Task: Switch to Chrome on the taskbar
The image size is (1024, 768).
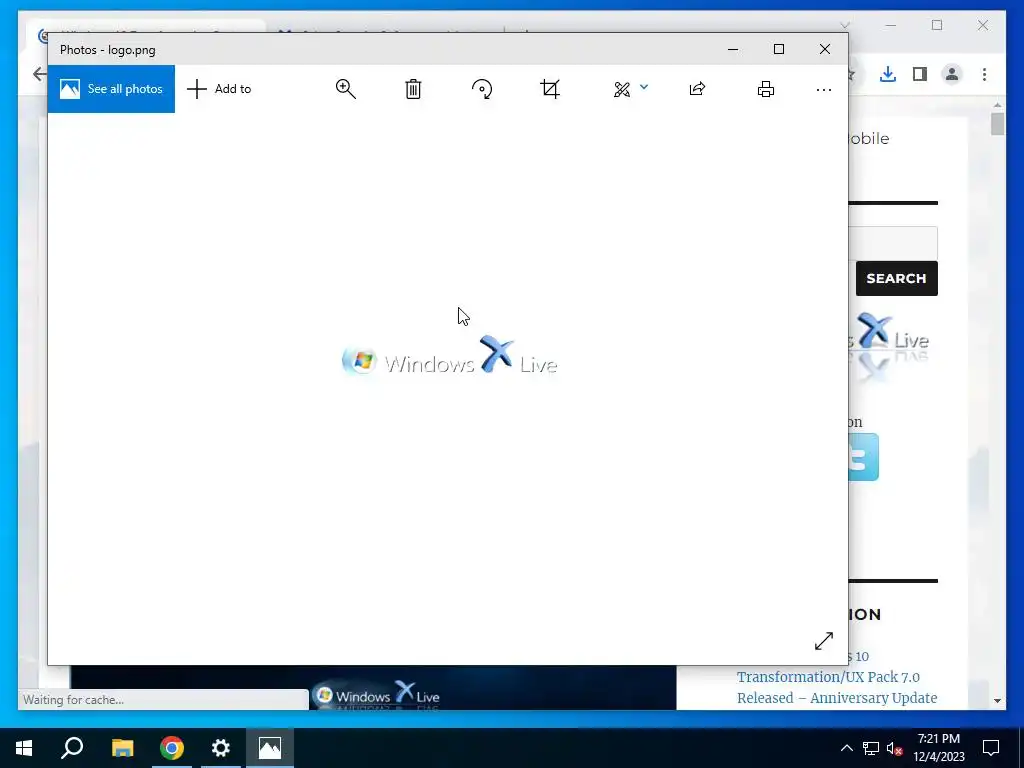Action: pyautogui.click(x=172, y=748)
